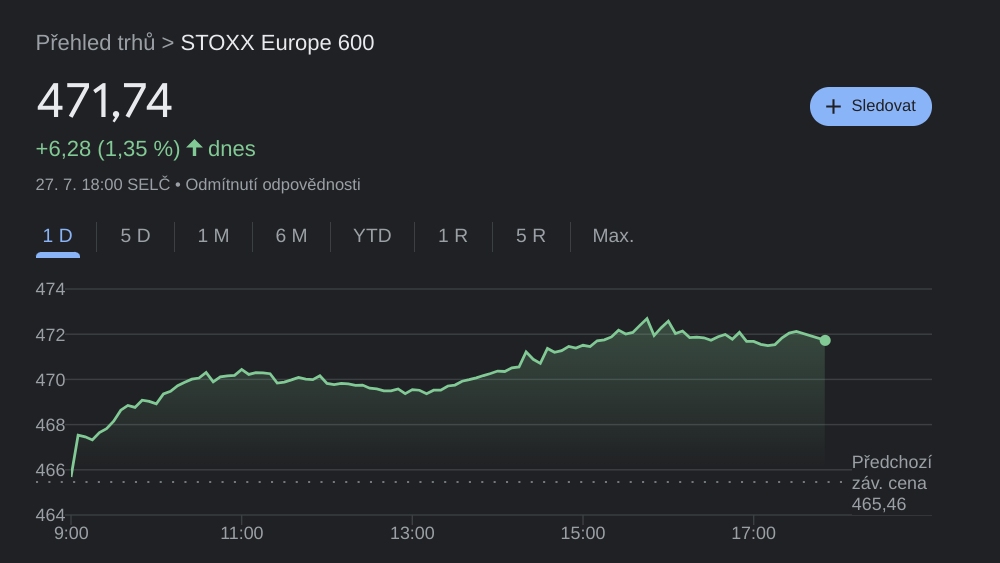1000x563 pixels.
Task: Click the 15:00 time axis label
Action: (583, 533)
